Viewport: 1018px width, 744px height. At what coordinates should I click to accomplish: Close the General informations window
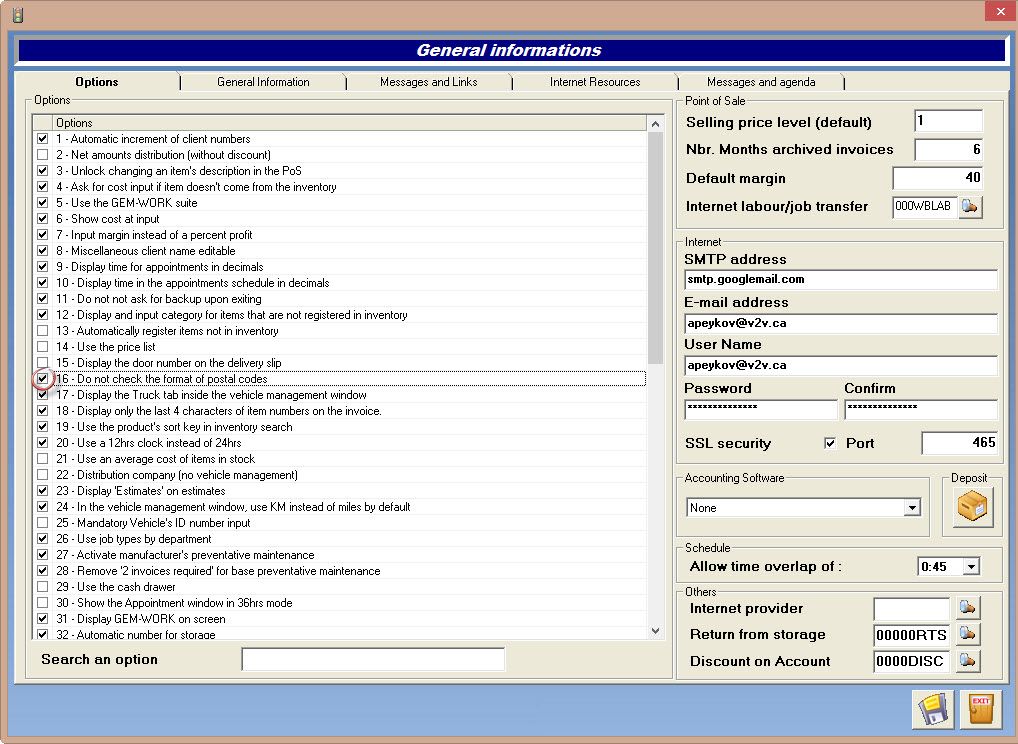click(x=999, y=11)
